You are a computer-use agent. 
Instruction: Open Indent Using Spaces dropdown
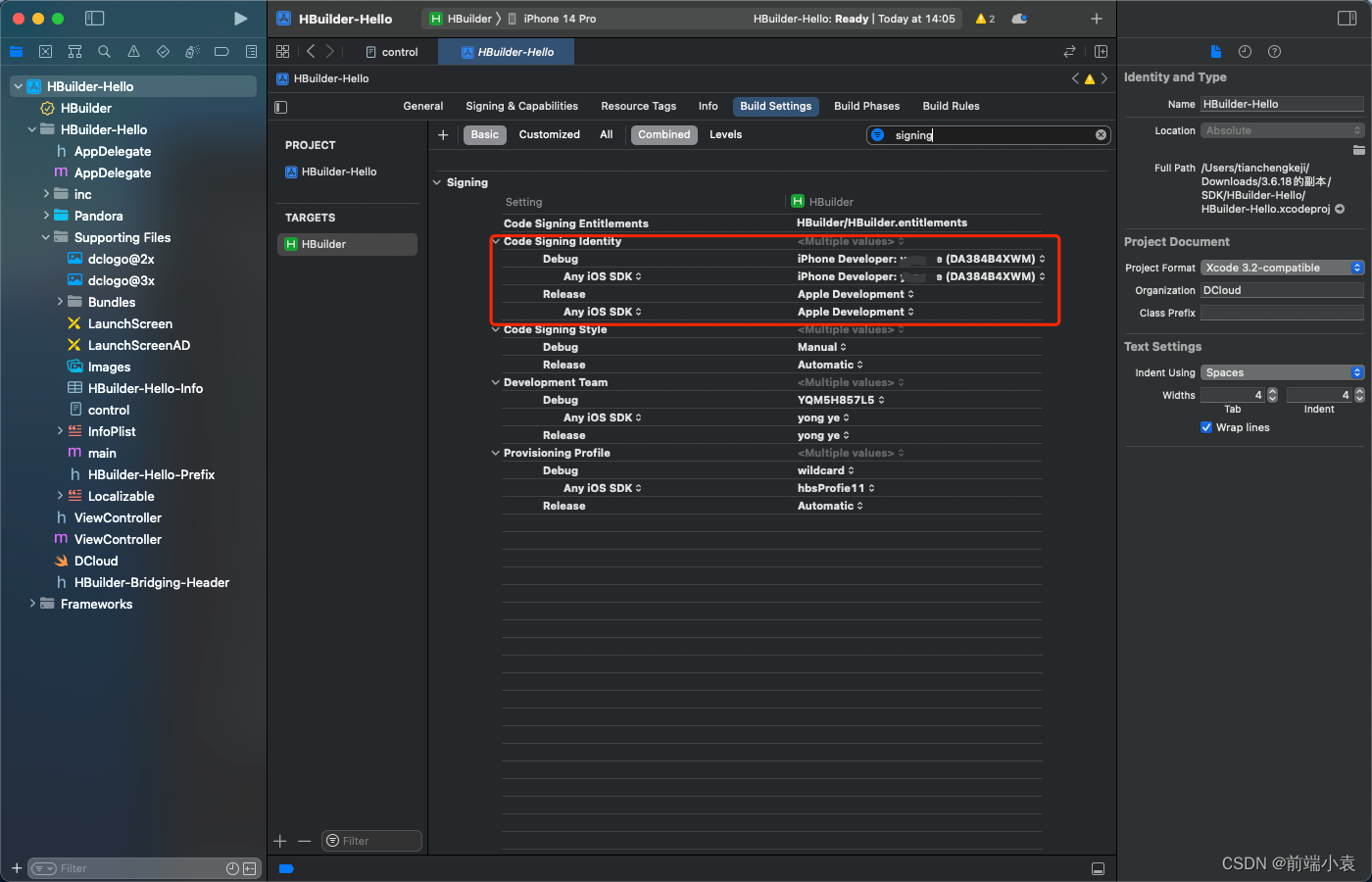pyautogui.click(x=1282, y=372)
